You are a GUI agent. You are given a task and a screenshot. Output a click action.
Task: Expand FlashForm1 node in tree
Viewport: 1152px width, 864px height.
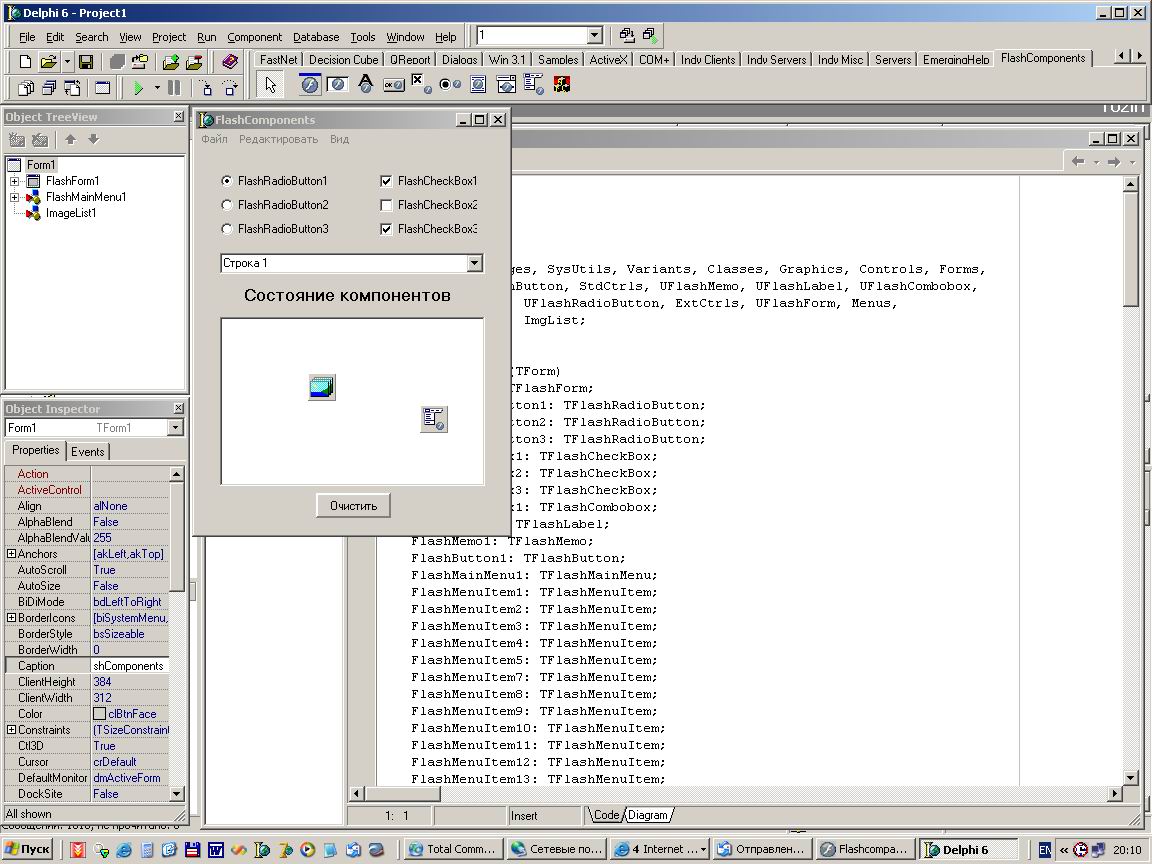(14, 181)
